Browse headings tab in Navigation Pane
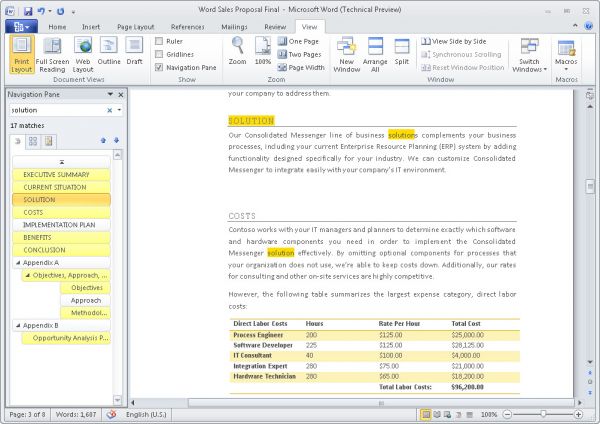 (x=18, y=141)
